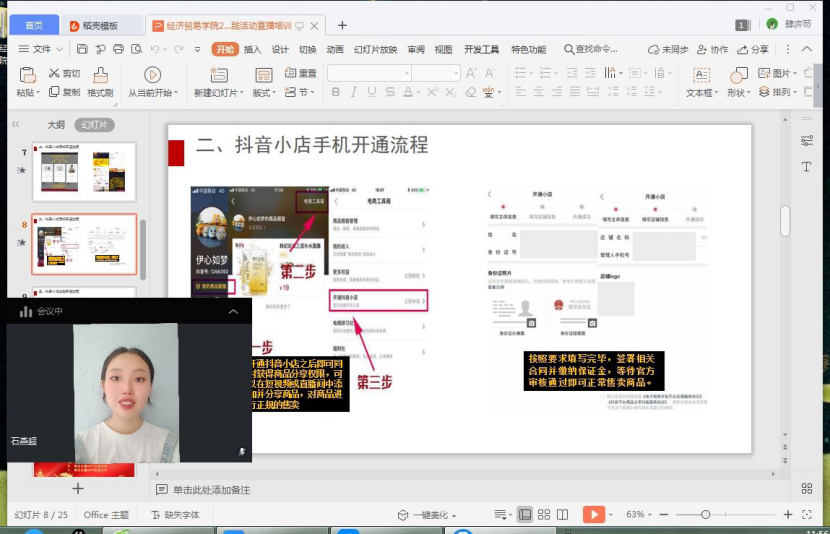Toggle Strikethrough formatting
830x534 pixels.
[390, 92]
